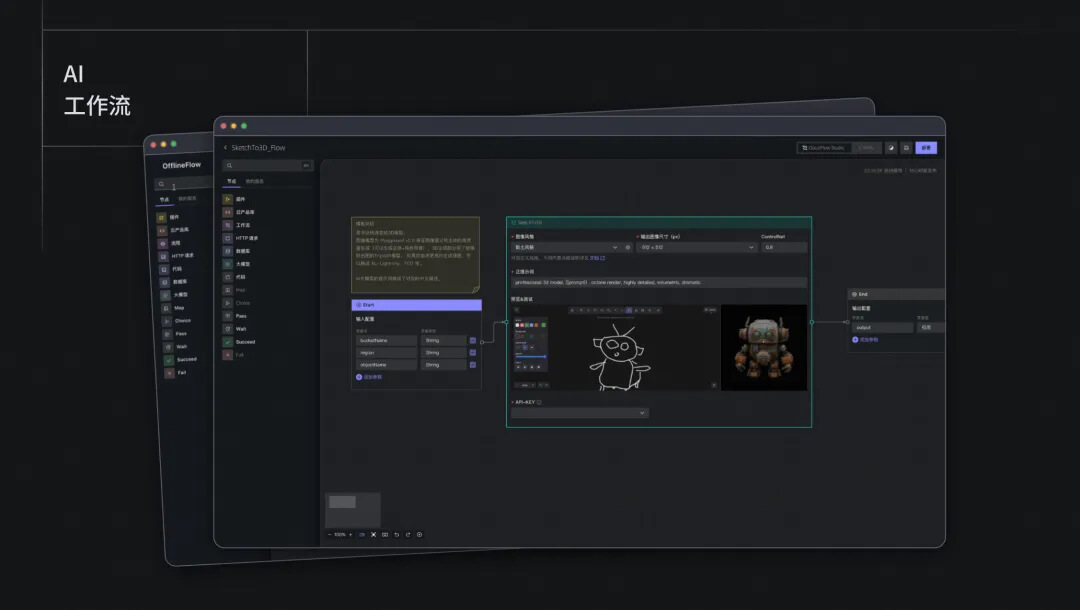Image resolution: width=1080 pixels, height=610 pixels.
Task: Switch to the first sidebar tab under search
Action: coord(232,181)
